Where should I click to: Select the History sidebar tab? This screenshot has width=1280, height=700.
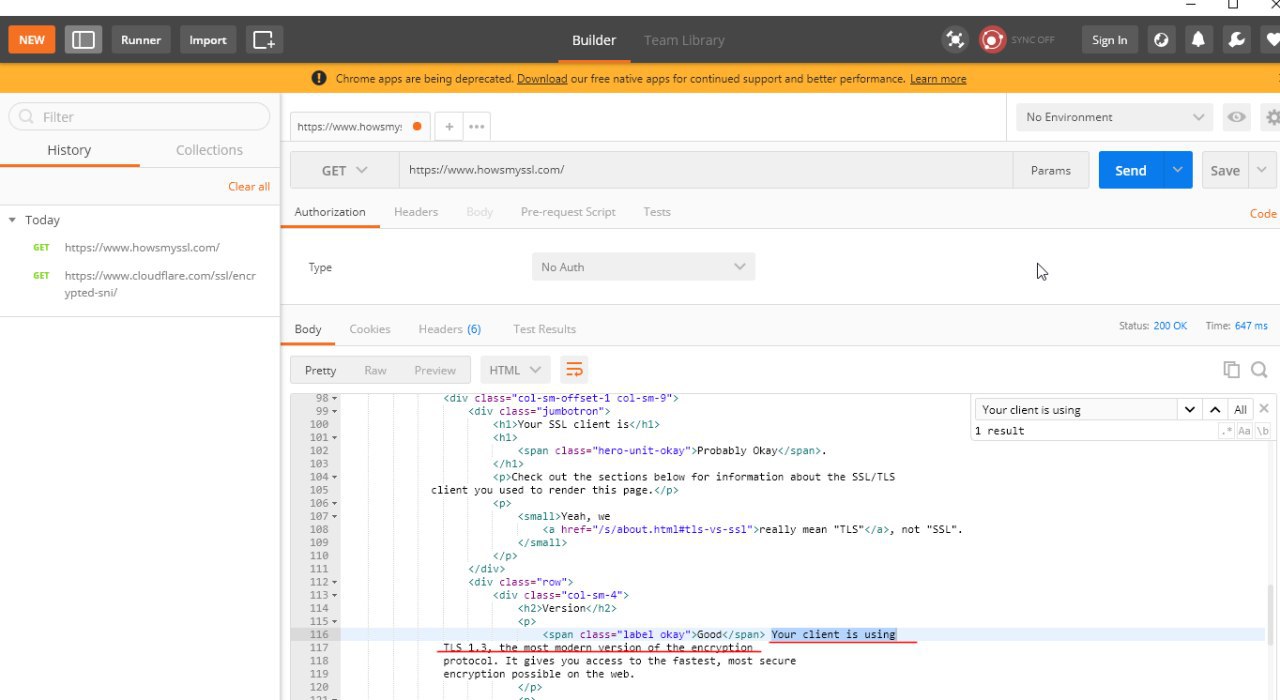tap(69, 150)
